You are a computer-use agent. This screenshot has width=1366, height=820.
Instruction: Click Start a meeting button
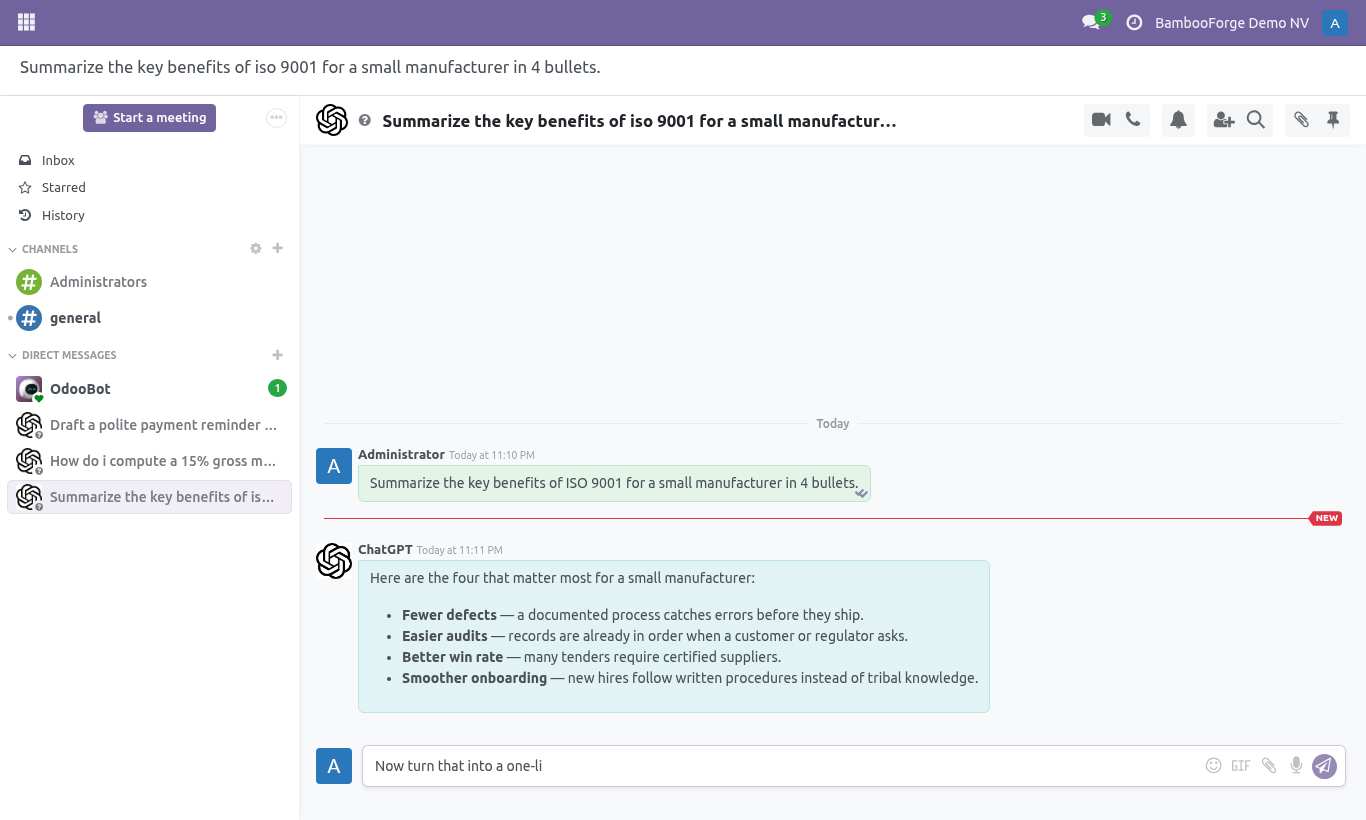pos(149,118)
